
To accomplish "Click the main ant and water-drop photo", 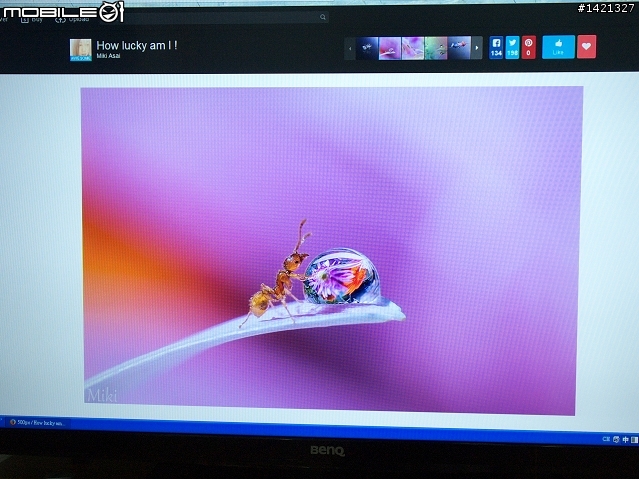I will coord(331,251).
